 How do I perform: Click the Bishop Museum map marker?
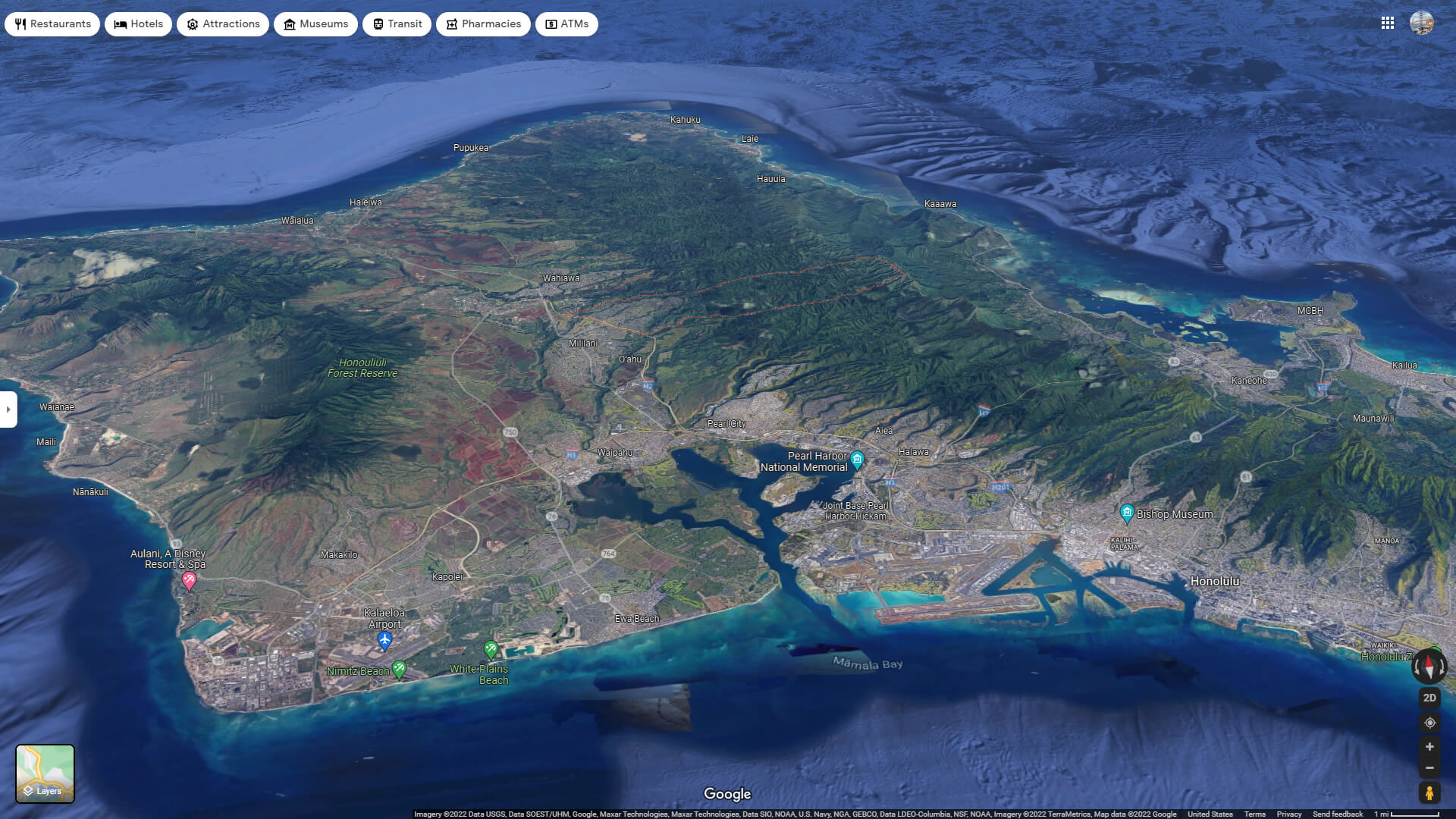[x=1127, y=513]
